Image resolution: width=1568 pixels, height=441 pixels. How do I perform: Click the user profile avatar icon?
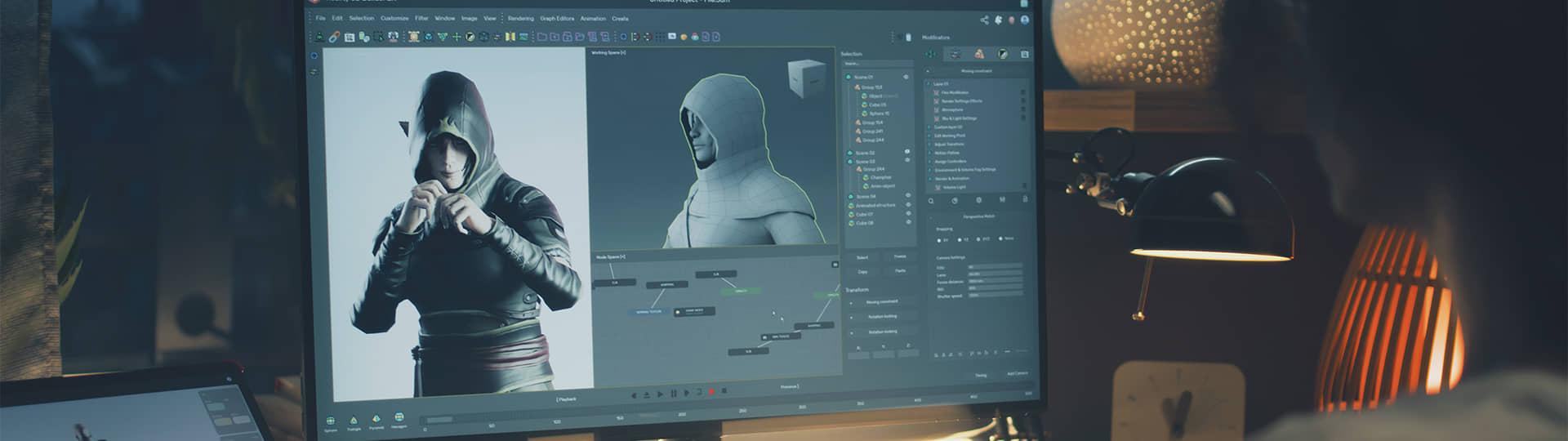[x=1025, y=20]
